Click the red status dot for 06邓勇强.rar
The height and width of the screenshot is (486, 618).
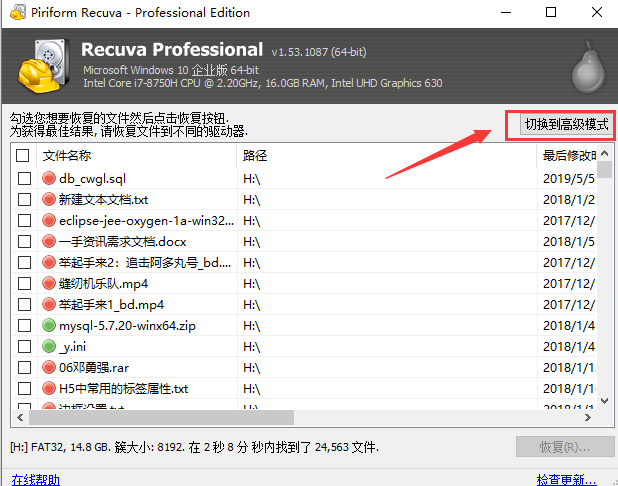click(x=49, y=367)
